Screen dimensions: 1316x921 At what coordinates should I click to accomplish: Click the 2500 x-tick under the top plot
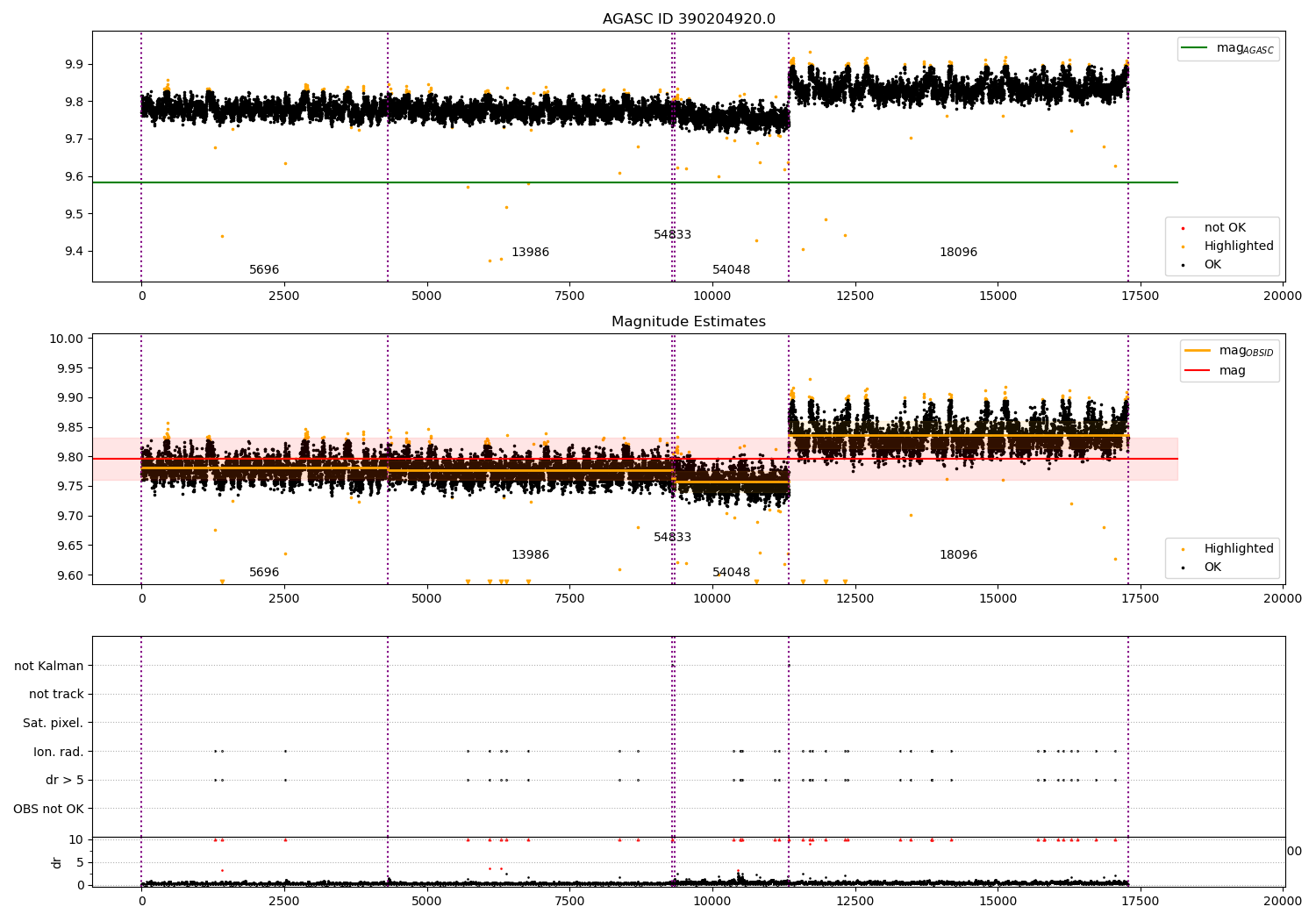coord(284,296)
